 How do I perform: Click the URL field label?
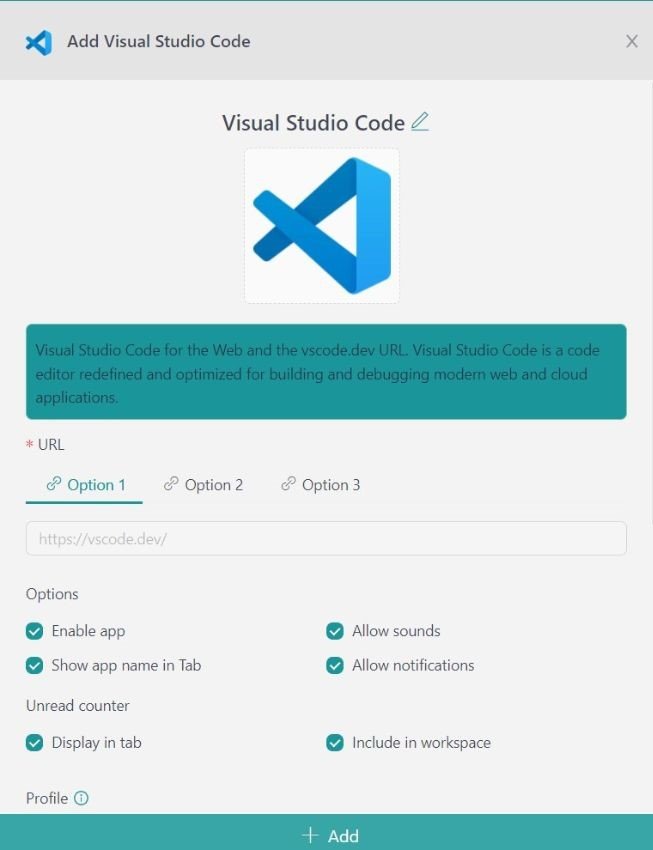[x=51, y=445]
